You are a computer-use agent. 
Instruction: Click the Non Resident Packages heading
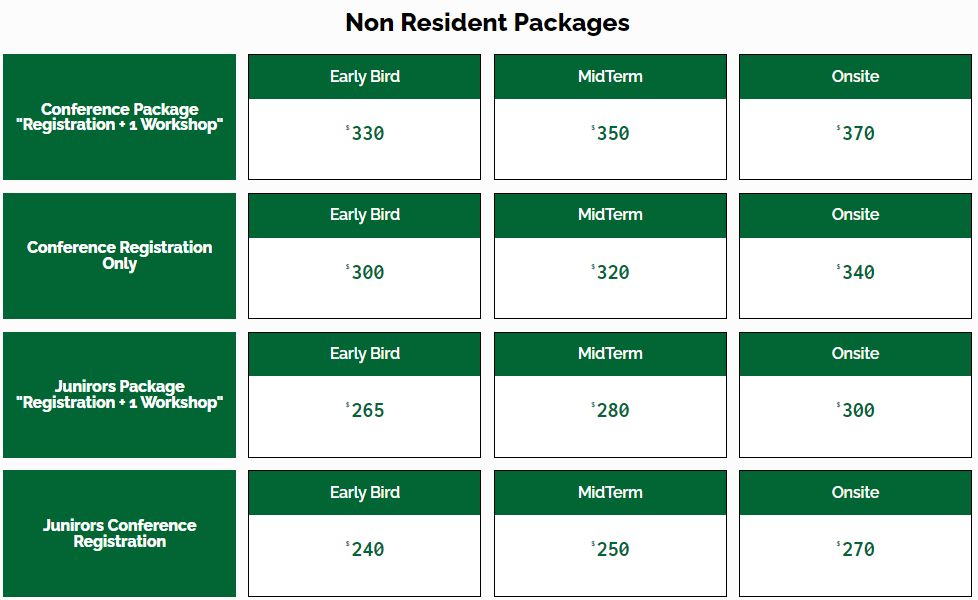click(488, 22)
